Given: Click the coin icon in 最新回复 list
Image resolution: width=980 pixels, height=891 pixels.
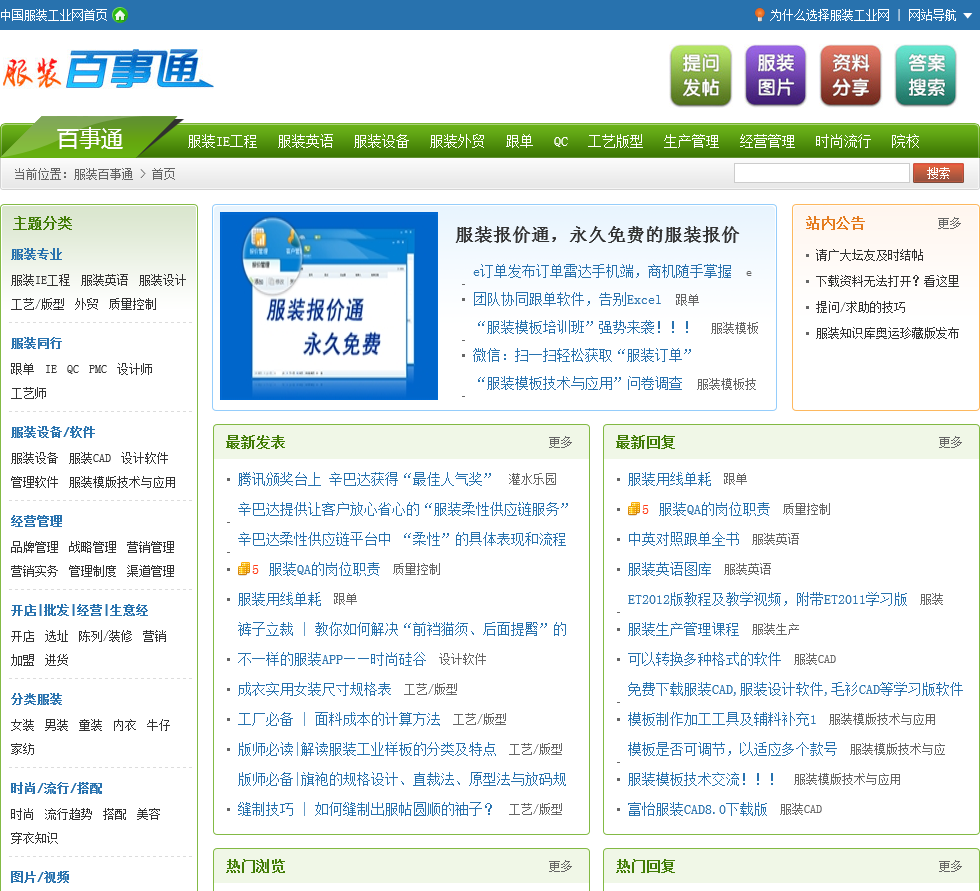Looking at the screenshot, I should 634,509.
